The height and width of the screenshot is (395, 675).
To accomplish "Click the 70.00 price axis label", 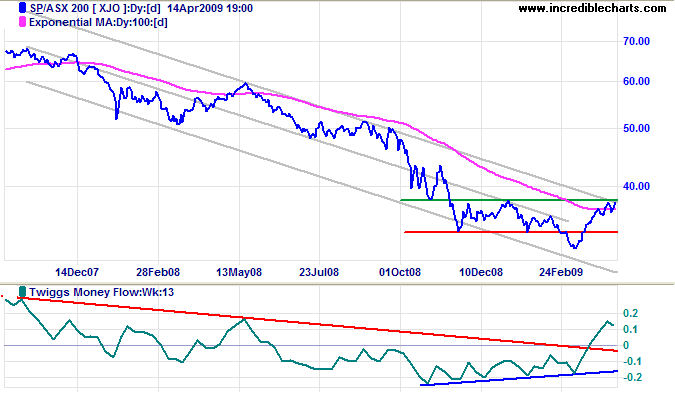I will pyautogui.click(x=636, y=41).
